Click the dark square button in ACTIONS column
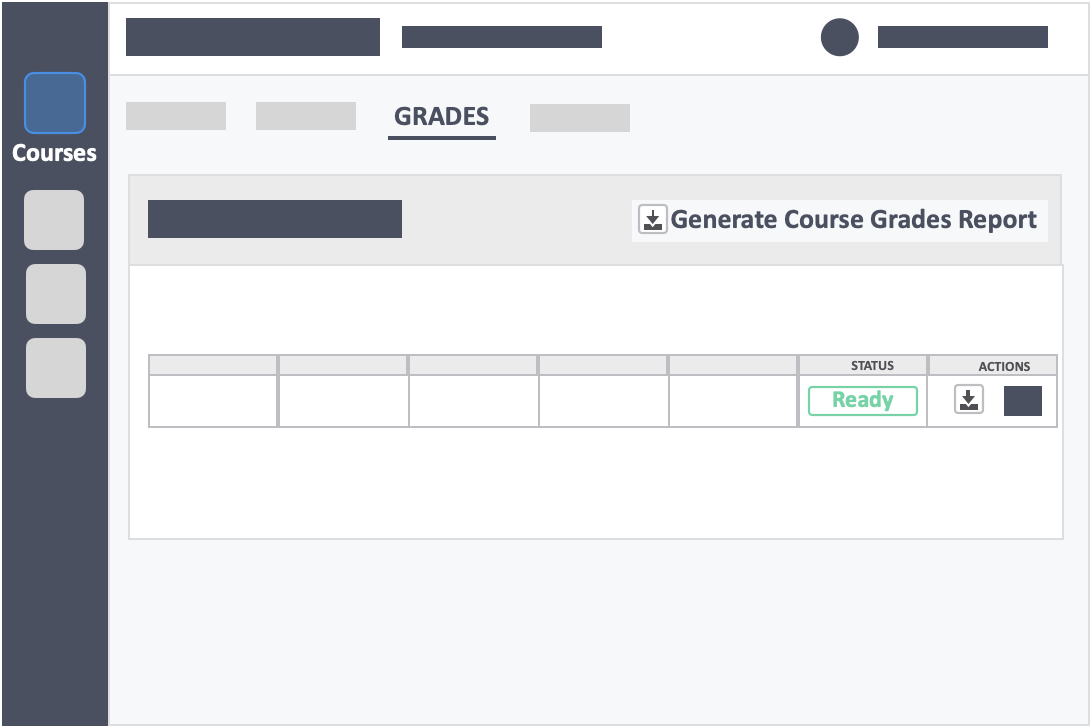 (1022, 401)
